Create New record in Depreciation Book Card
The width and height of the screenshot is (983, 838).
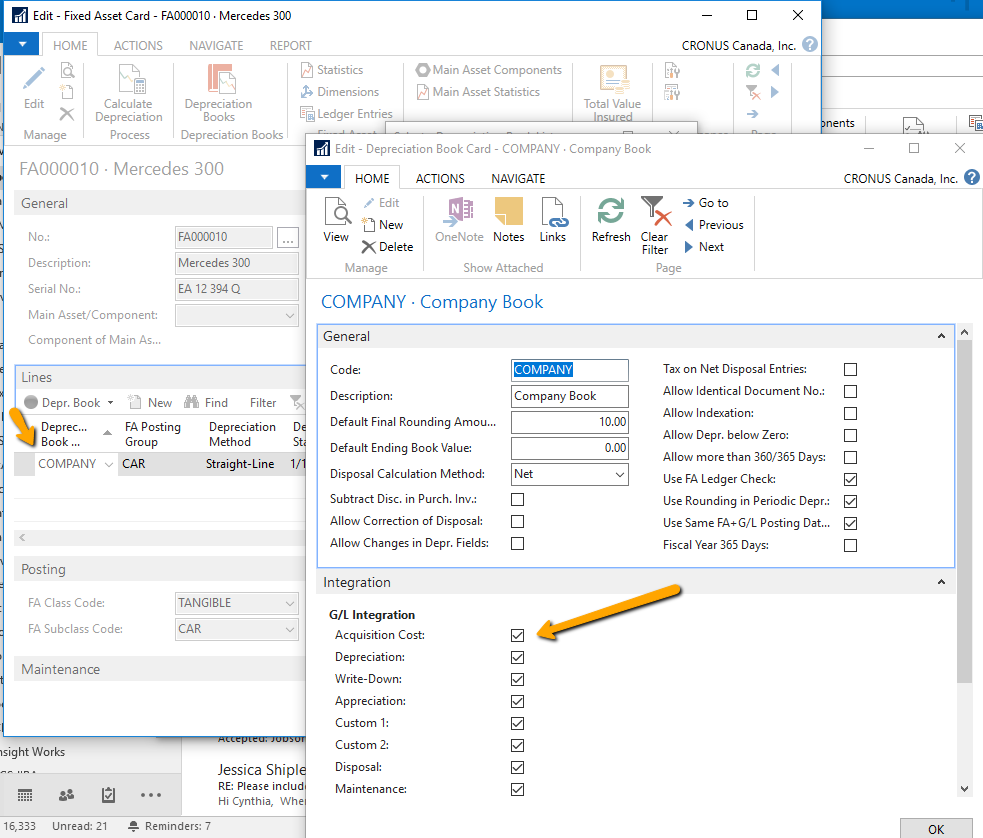click(382, 224)
